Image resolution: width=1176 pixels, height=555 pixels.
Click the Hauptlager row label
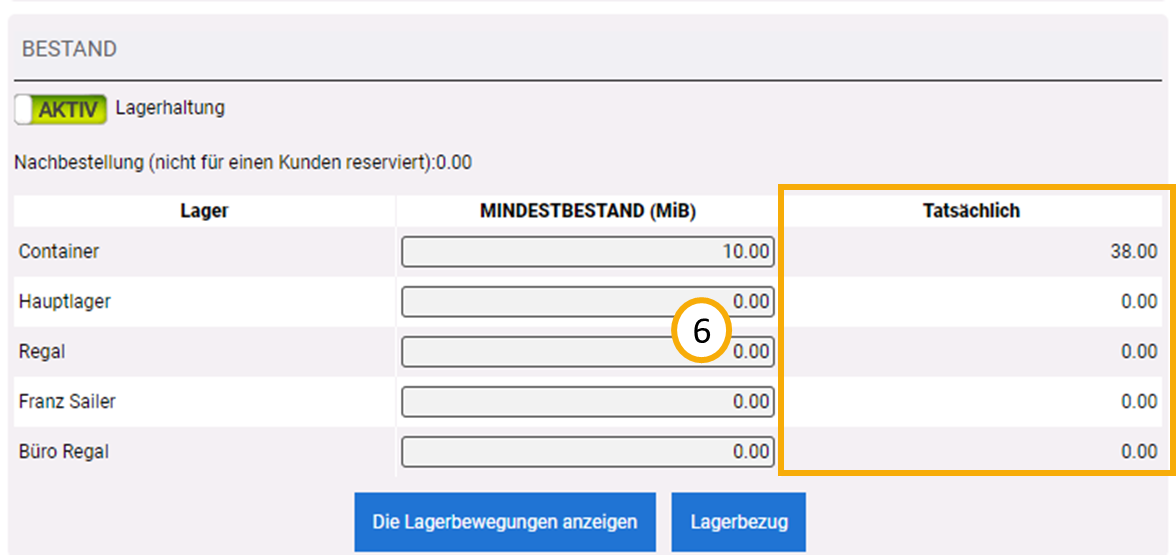64,302
